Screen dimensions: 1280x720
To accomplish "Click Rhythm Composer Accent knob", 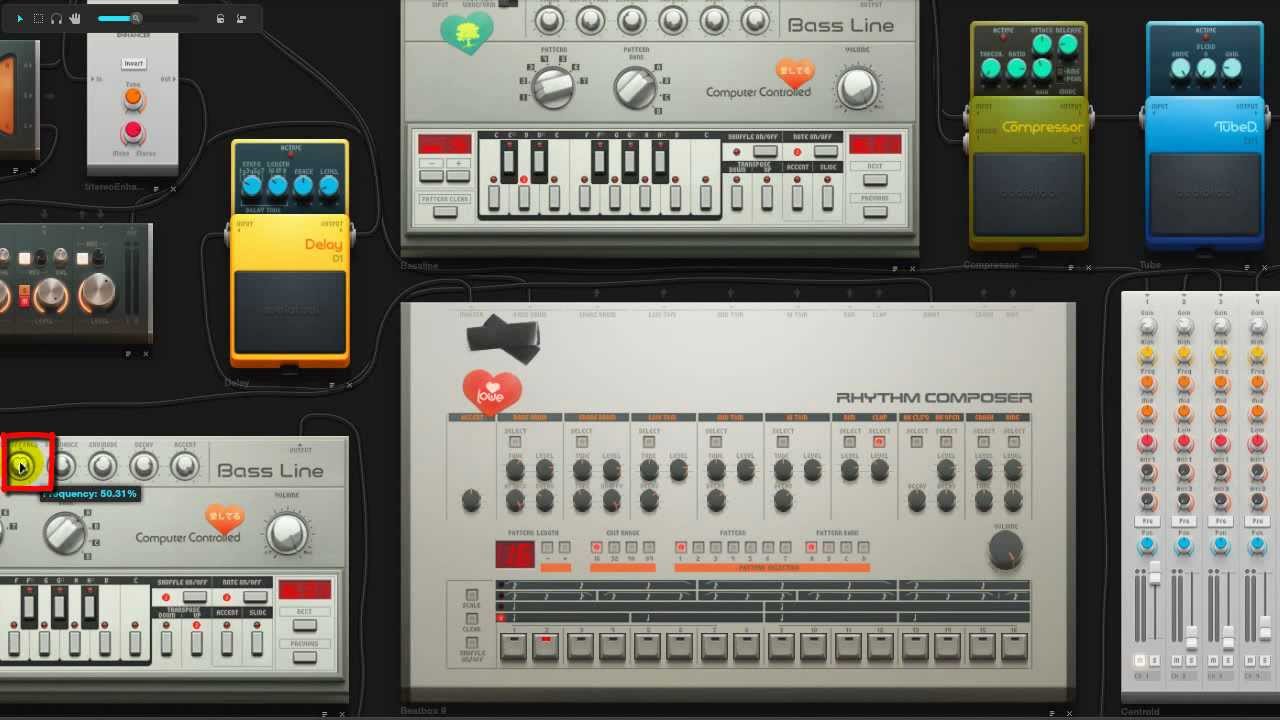I will pyautogui.click(x=471, y=500).
